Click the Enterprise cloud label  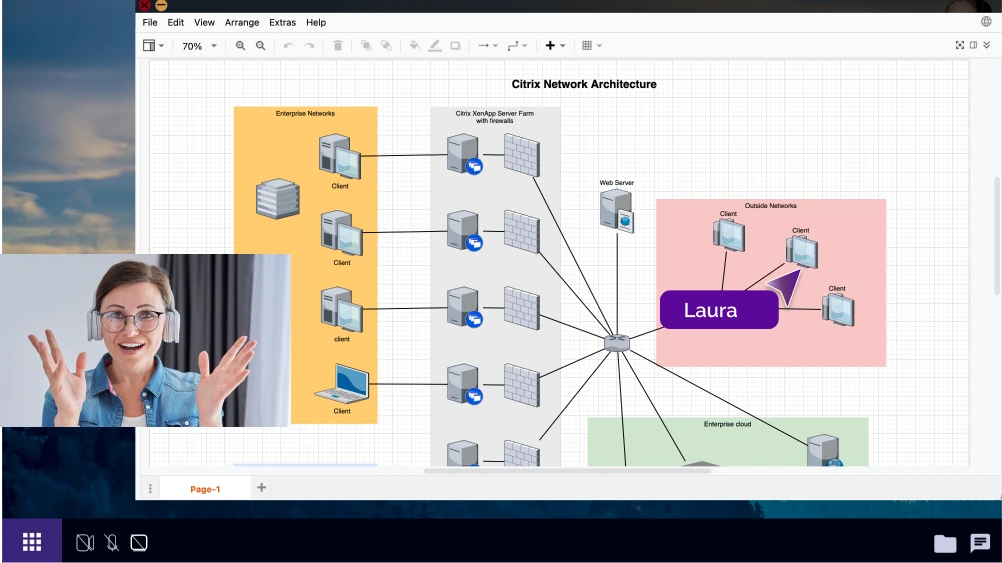[727, 424]
